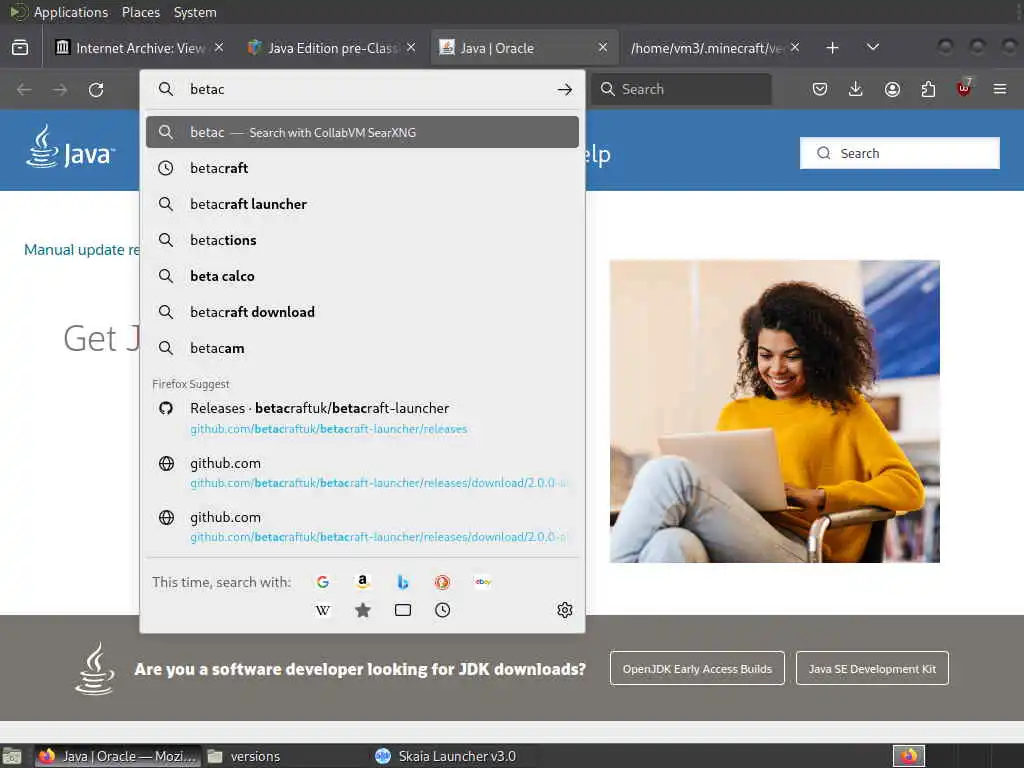Choose the betacraft download suggestion
This screenshot has width=1024, height=768.
(x=362, y=312)
